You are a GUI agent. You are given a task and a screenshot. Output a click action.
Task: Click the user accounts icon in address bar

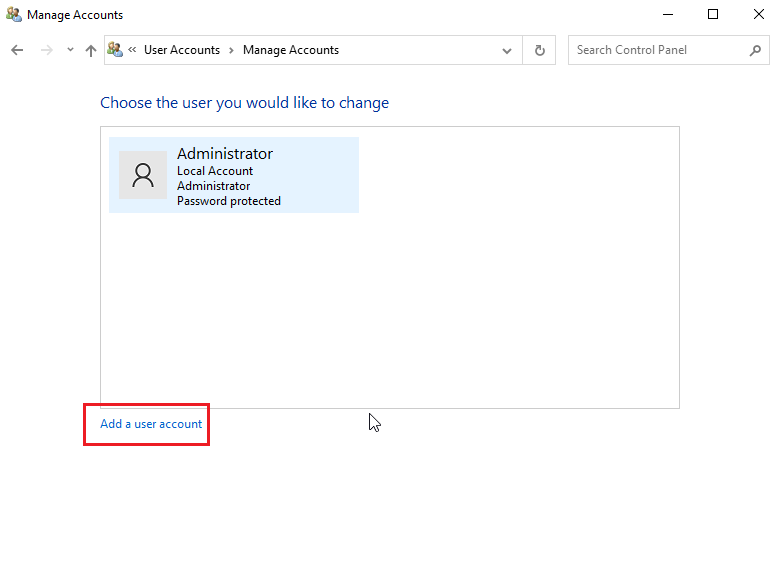(x=115, y=50)
